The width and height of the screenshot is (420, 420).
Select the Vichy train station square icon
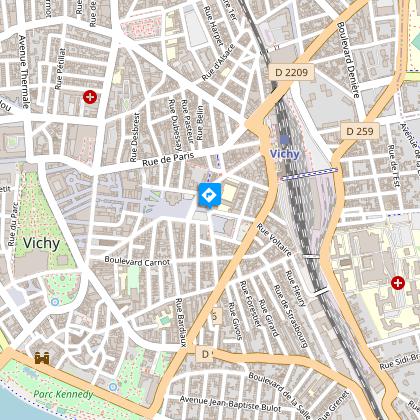[284, 140]
